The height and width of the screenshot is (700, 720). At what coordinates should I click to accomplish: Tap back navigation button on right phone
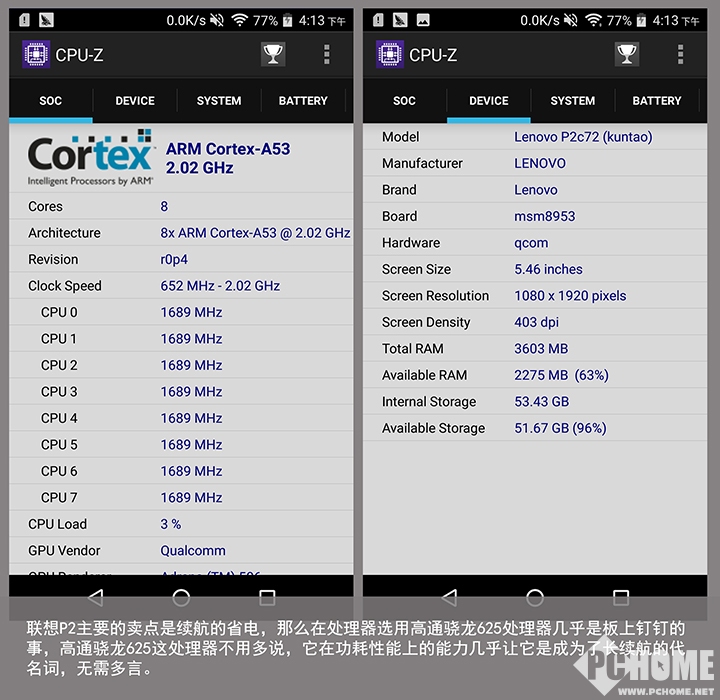(x=449, y=598)
